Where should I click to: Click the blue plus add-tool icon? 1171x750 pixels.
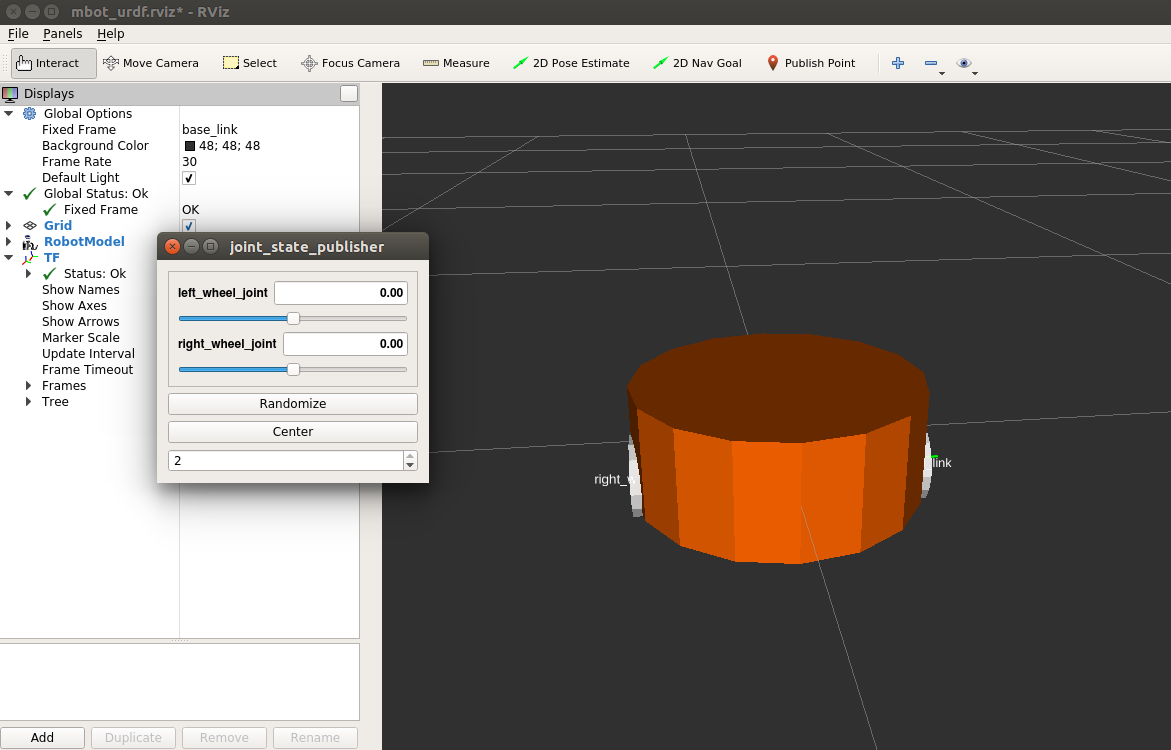click(x=898, y=63)
